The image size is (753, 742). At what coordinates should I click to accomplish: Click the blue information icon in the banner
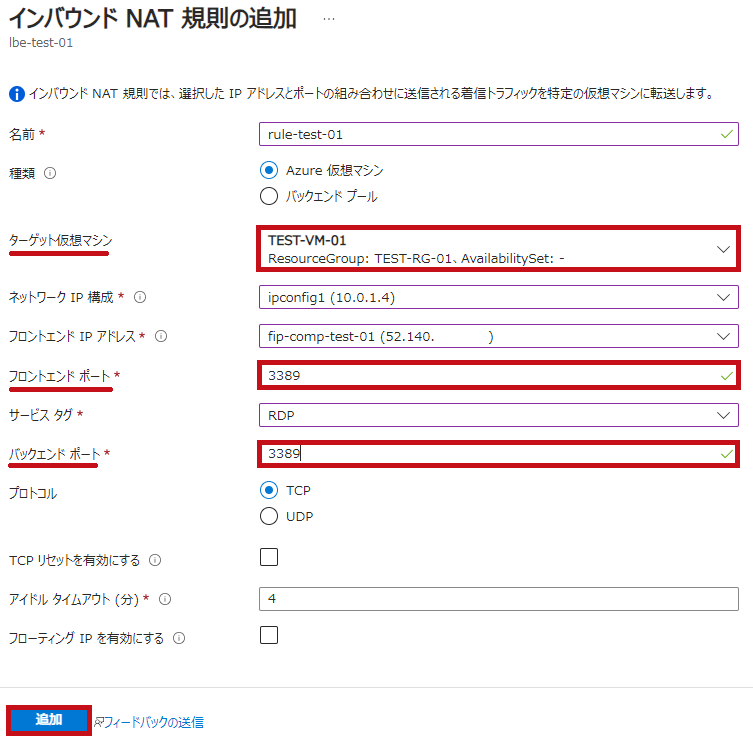tap(17, 94)
